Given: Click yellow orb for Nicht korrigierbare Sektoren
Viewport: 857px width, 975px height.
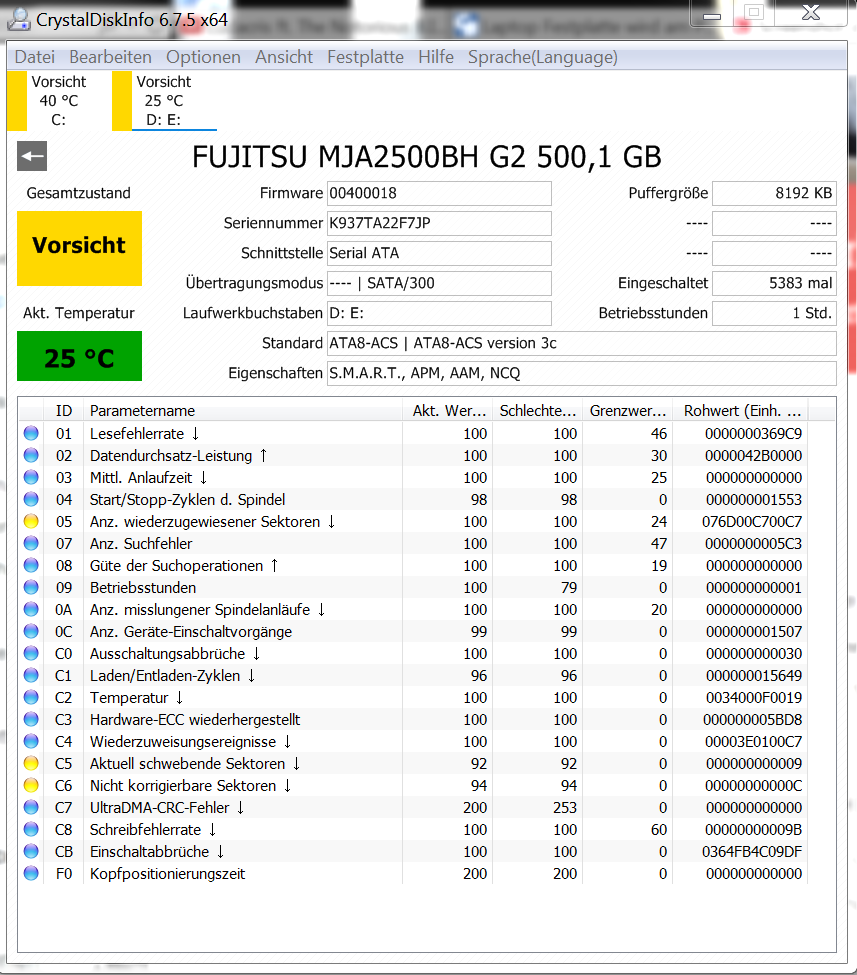Looking at the screenshot, I should click(x=31, y=785).
